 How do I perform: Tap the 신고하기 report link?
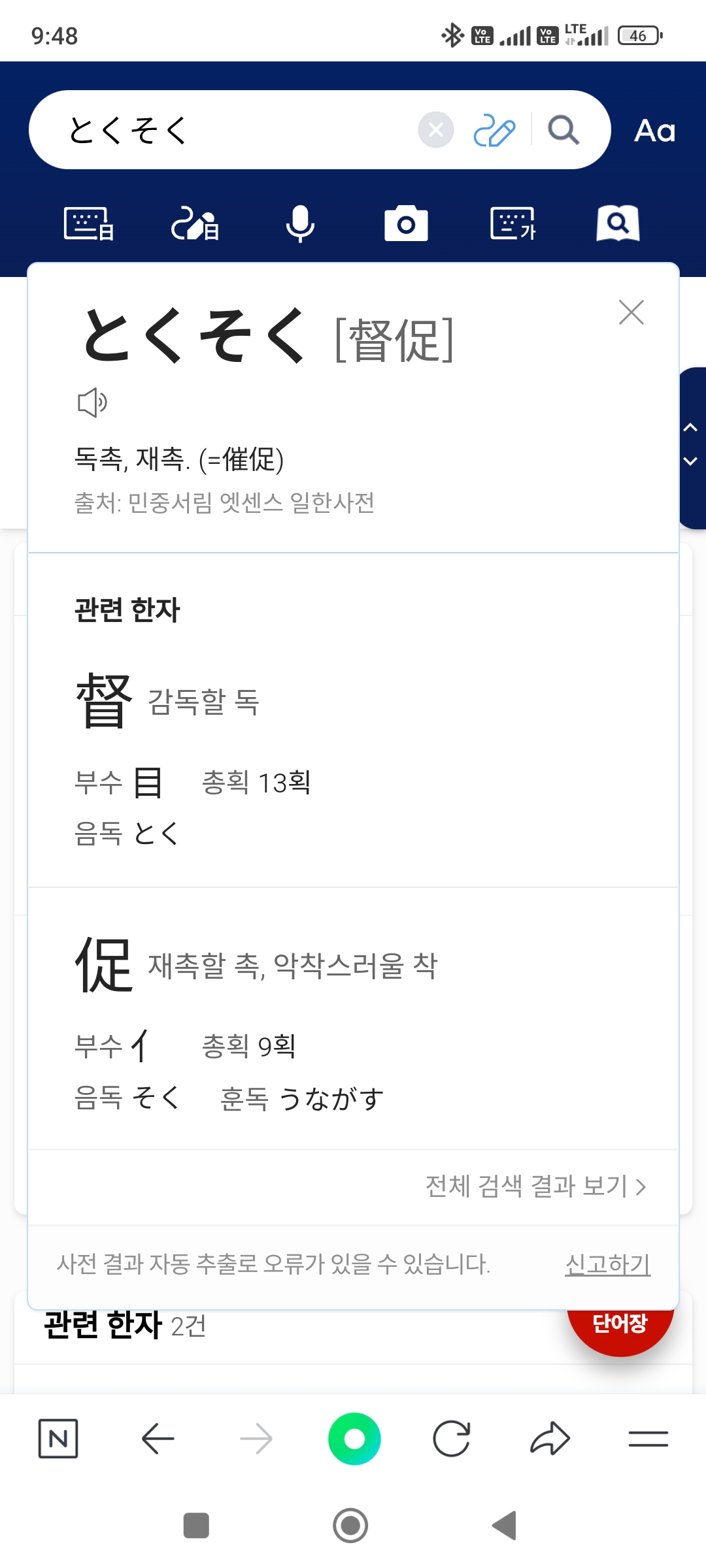pyautogui.click(x=607, y=1264)
